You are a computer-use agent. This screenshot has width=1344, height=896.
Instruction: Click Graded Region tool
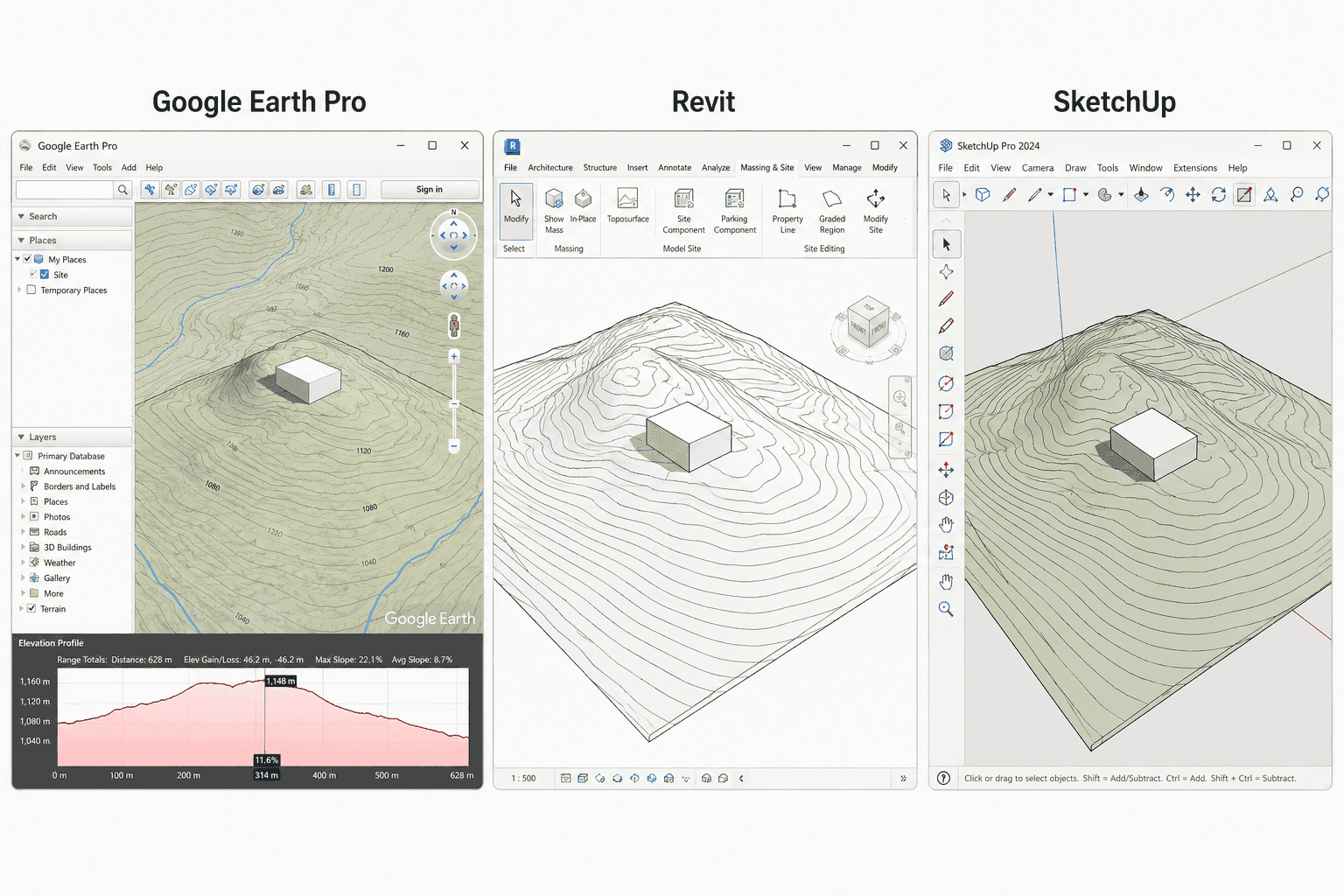click(x=832, y=211)
